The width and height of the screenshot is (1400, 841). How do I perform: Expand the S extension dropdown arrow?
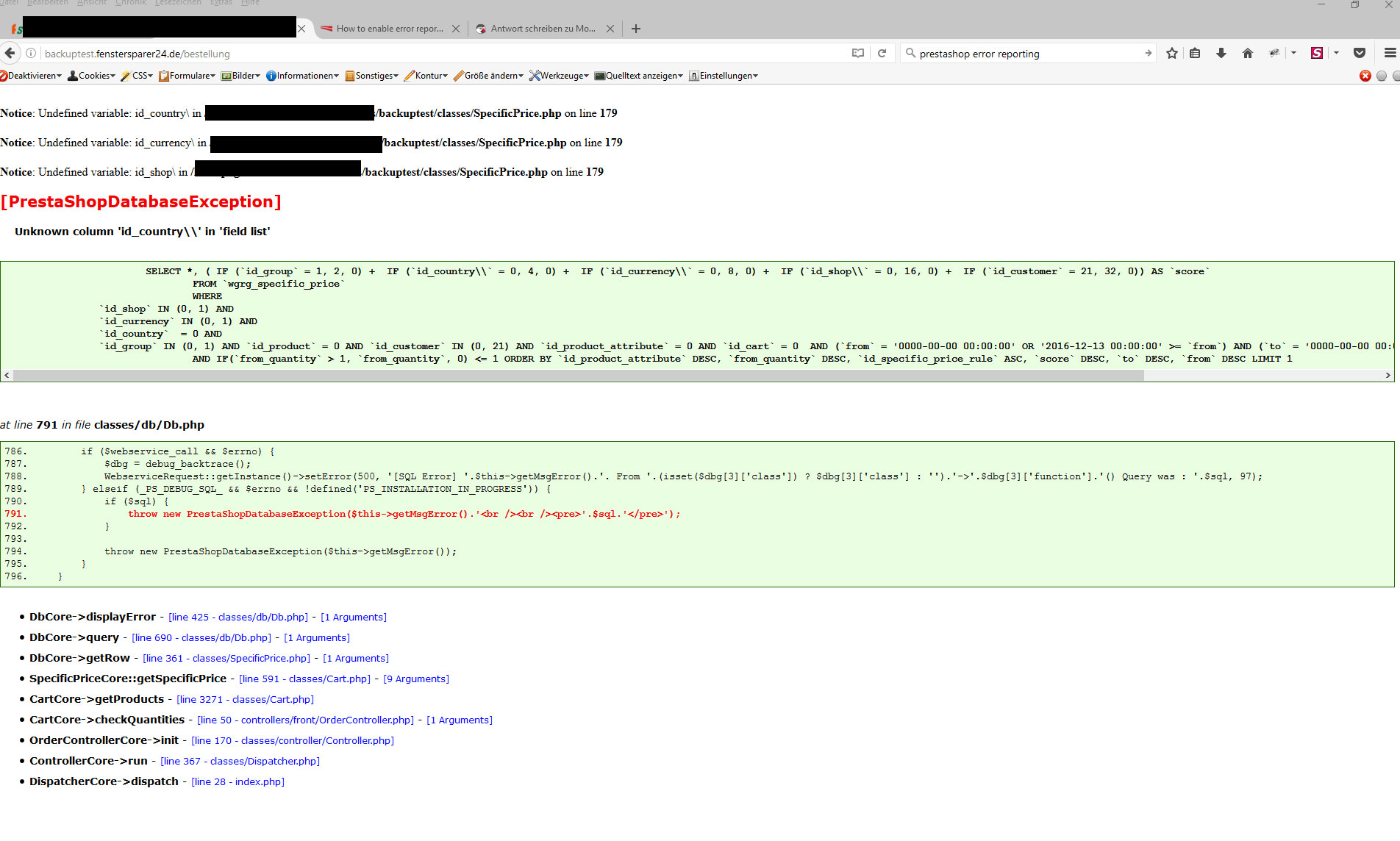1336,53
